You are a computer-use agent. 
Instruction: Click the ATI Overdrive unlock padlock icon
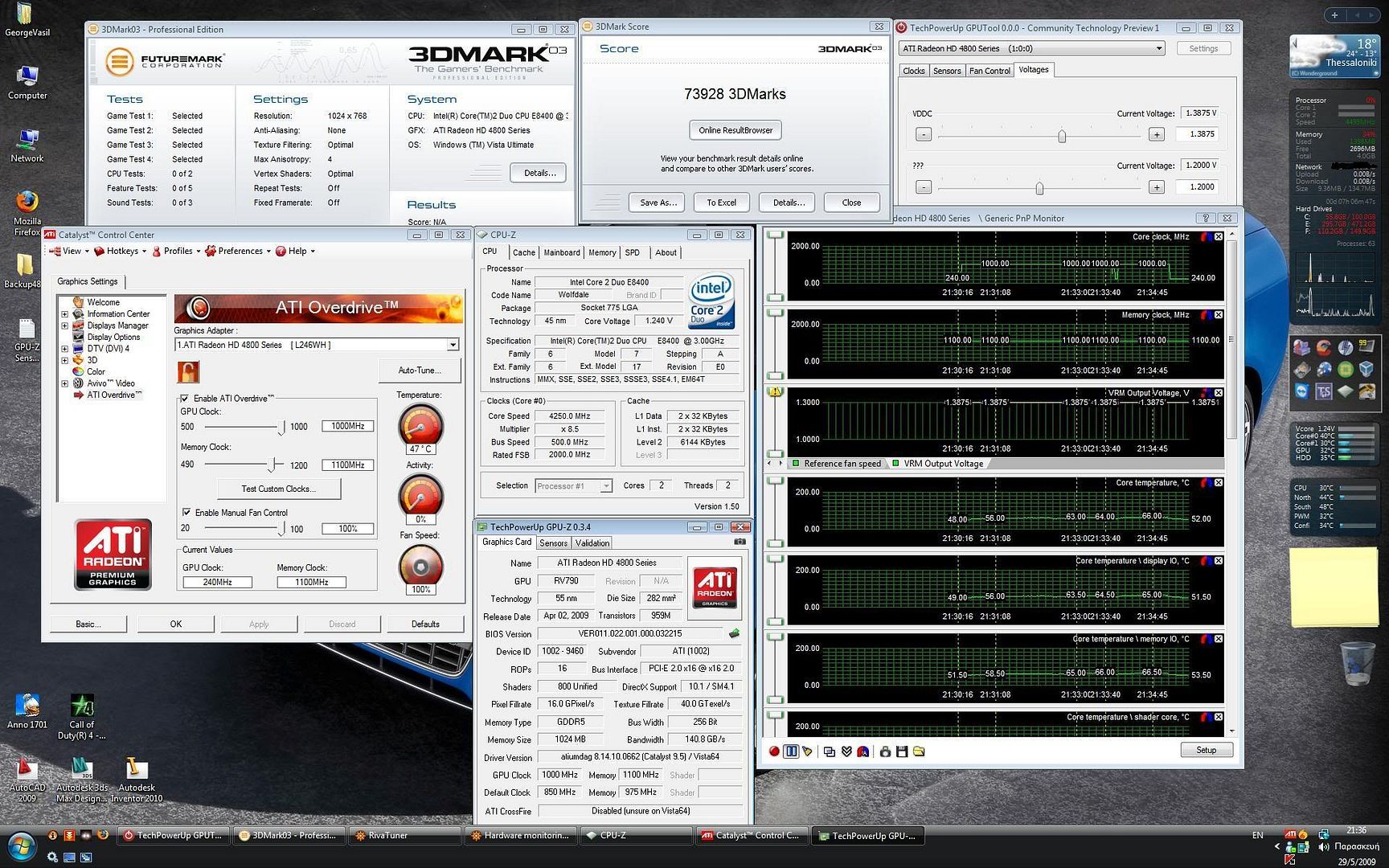pos(188,371)
